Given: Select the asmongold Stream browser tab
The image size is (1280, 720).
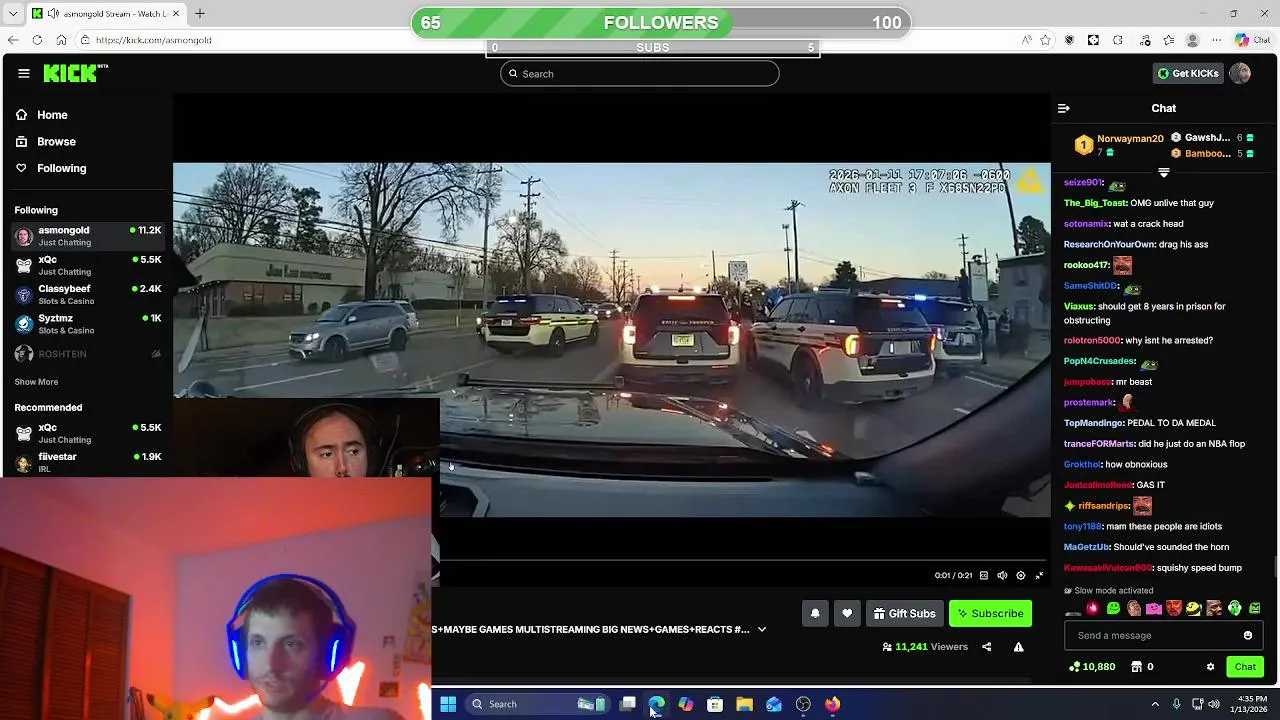Looking at the screenshot, I should [105, 14].
